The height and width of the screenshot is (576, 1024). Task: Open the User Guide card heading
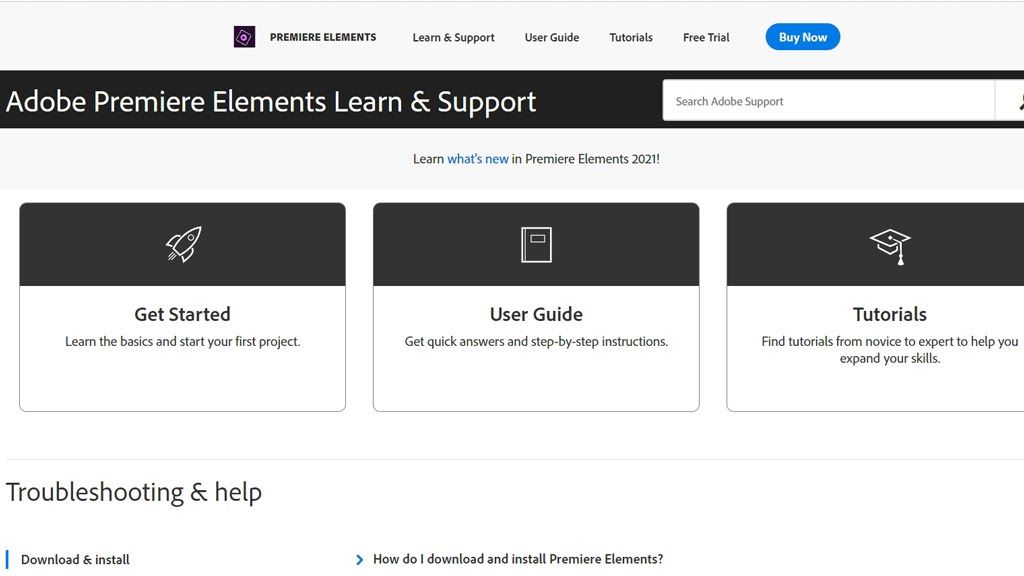click(536, 314)
